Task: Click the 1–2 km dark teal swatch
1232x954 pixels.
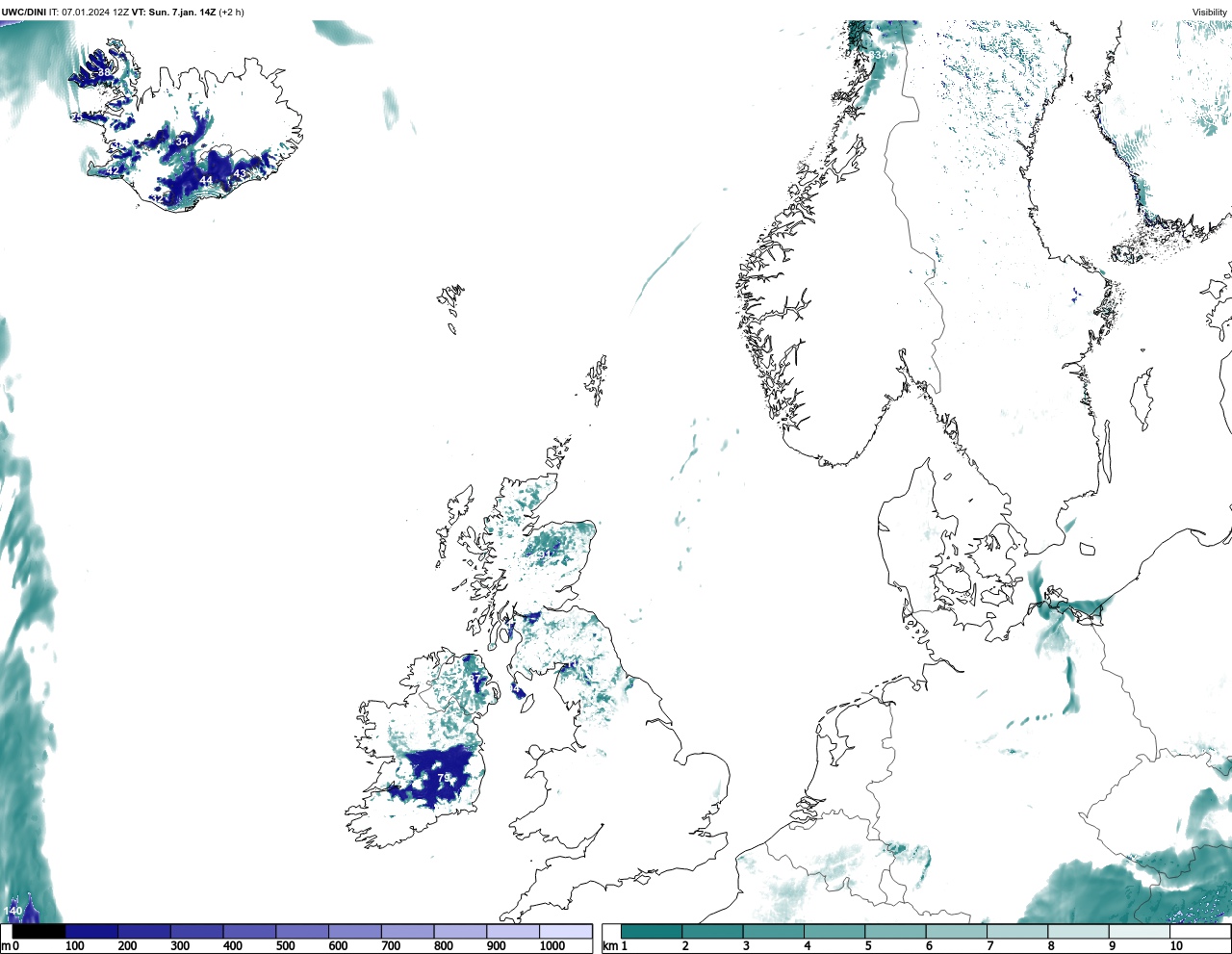Action: [652, 932]
